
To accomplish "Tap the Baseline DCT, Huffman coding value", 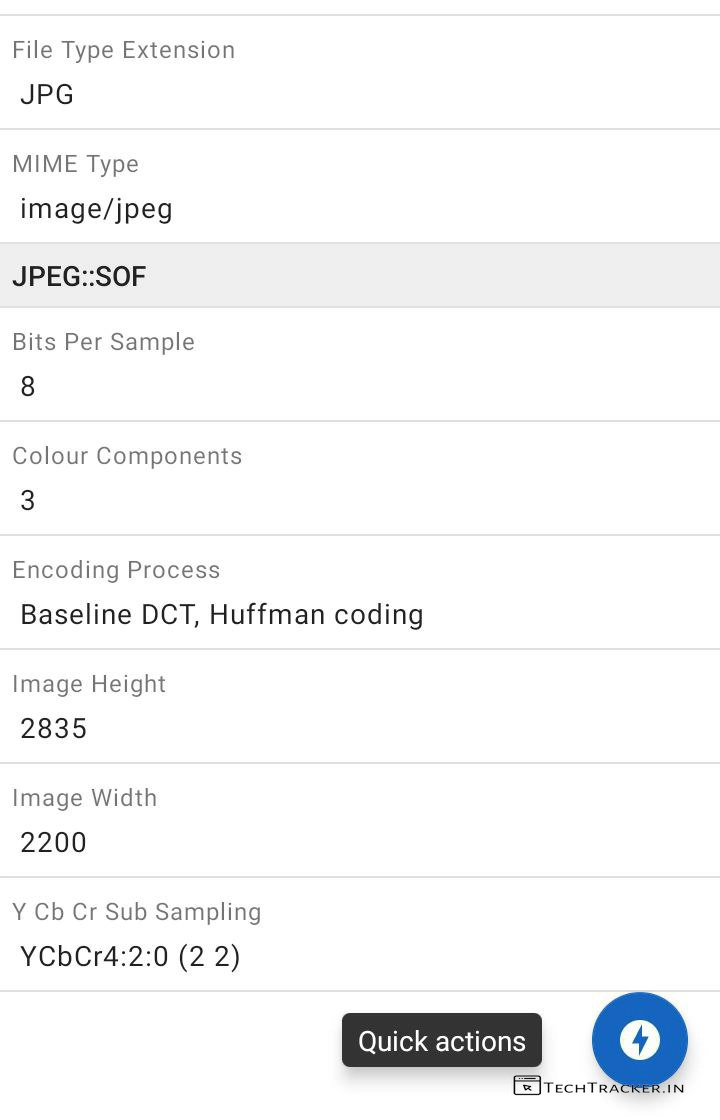I will [222, 615].
